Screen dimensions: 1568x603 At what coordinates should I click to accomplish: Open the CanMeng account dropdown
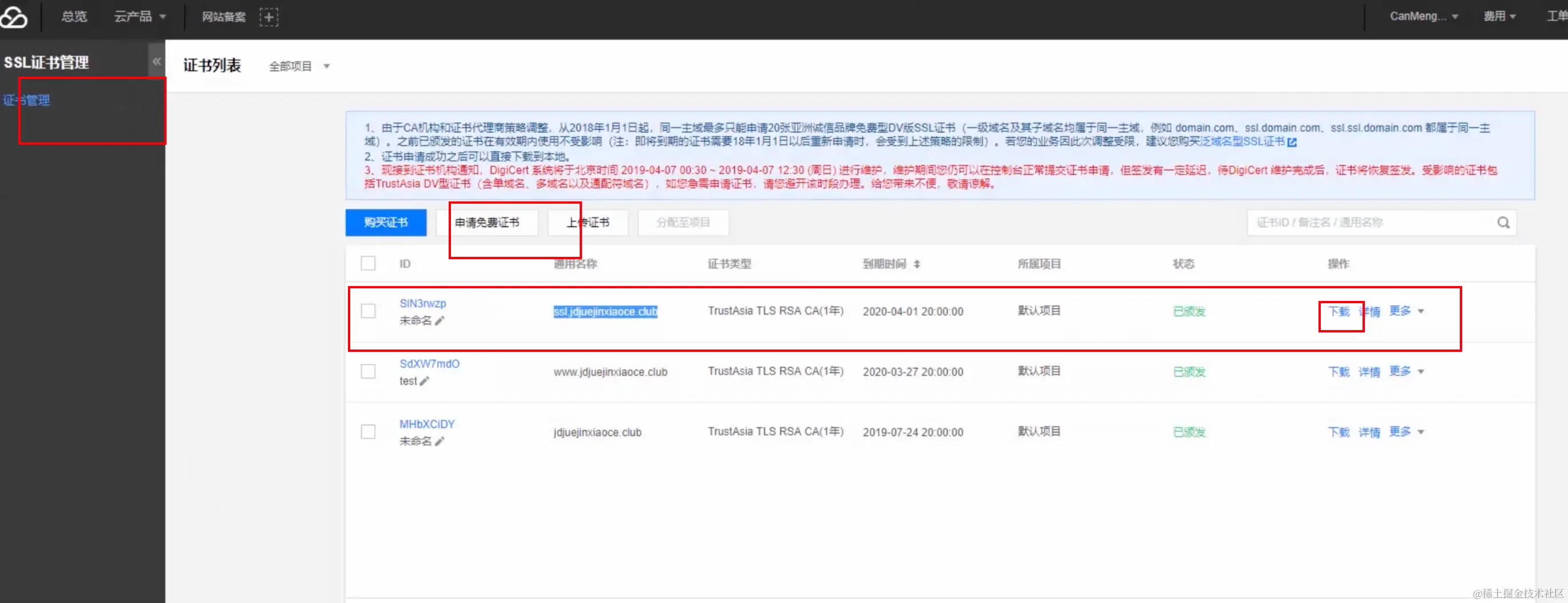click(x=1424, y=17)
